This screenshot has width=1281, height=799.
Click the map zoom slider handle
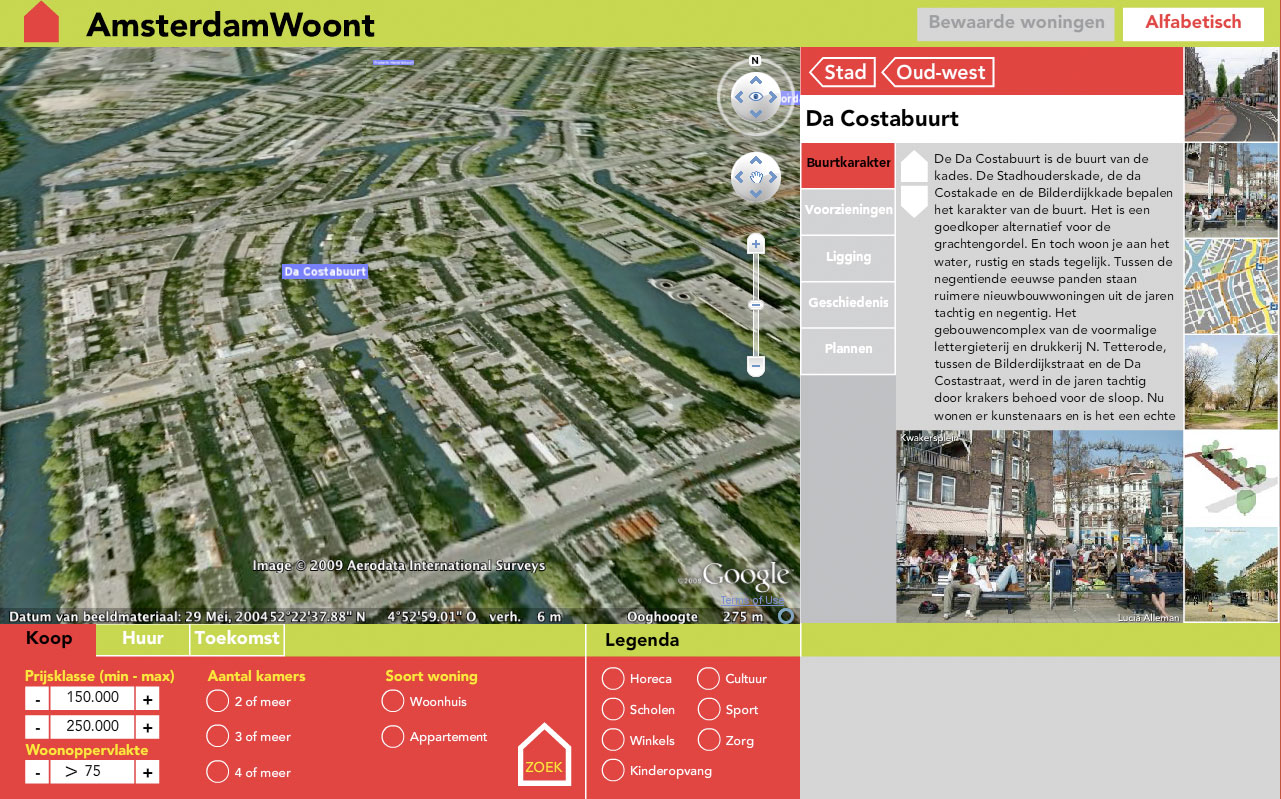pos(756,305)
